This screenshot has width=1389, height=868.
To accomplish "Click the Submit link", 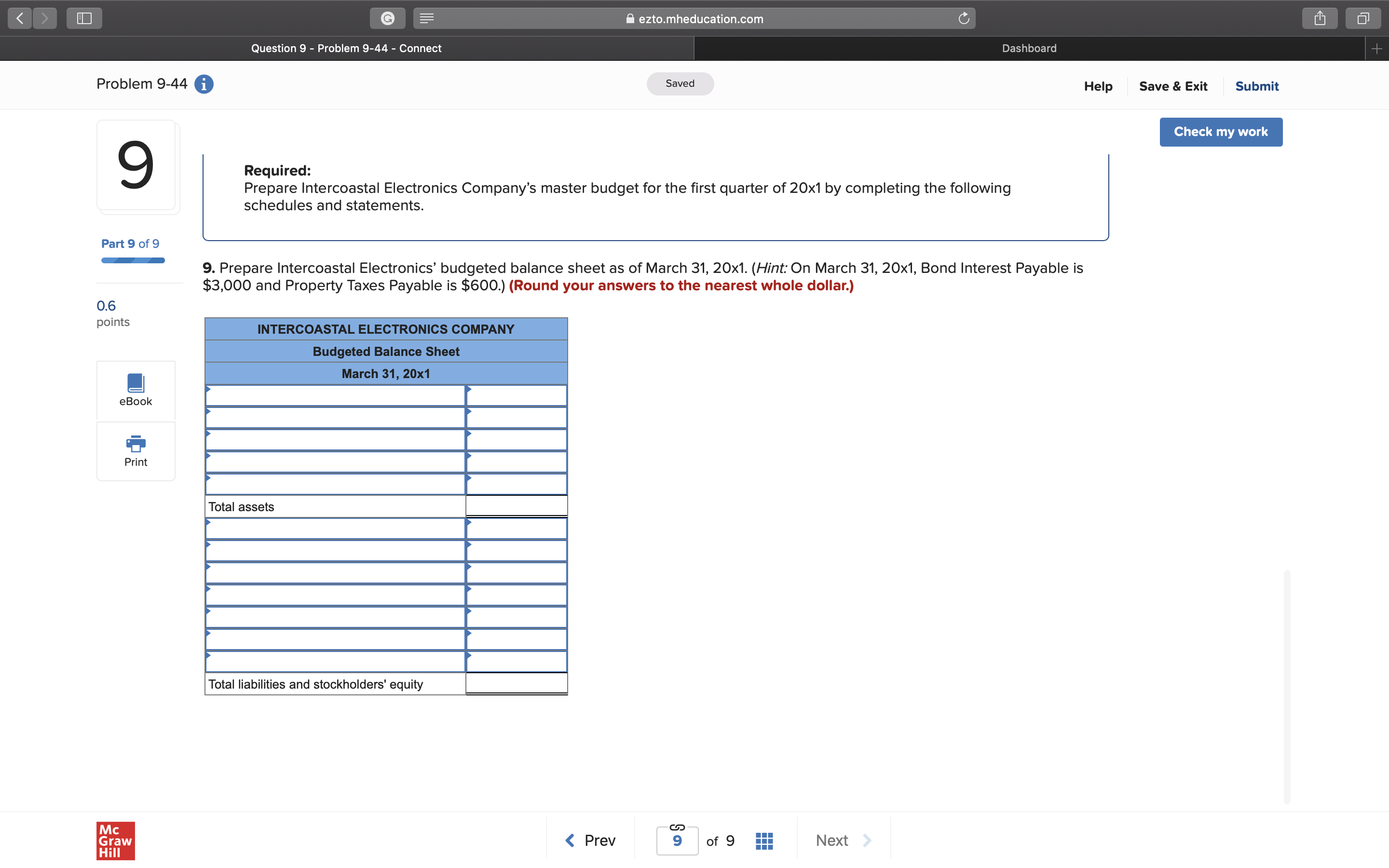I will pyautogui.click(x=1256, y=86).
